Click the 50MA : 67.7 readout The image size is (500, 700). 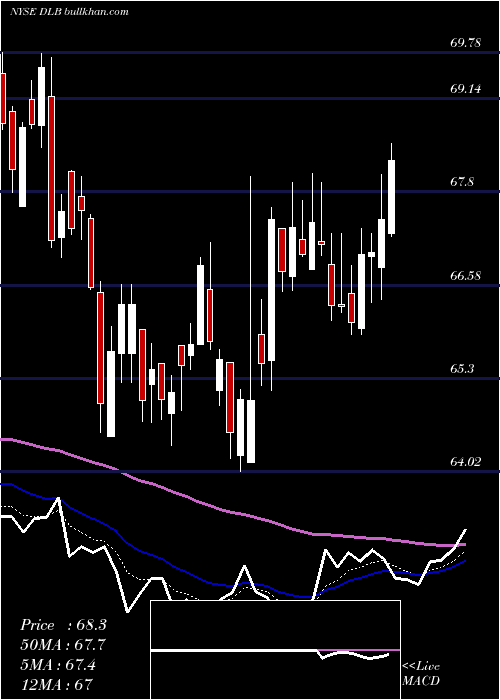click(63, 645)
